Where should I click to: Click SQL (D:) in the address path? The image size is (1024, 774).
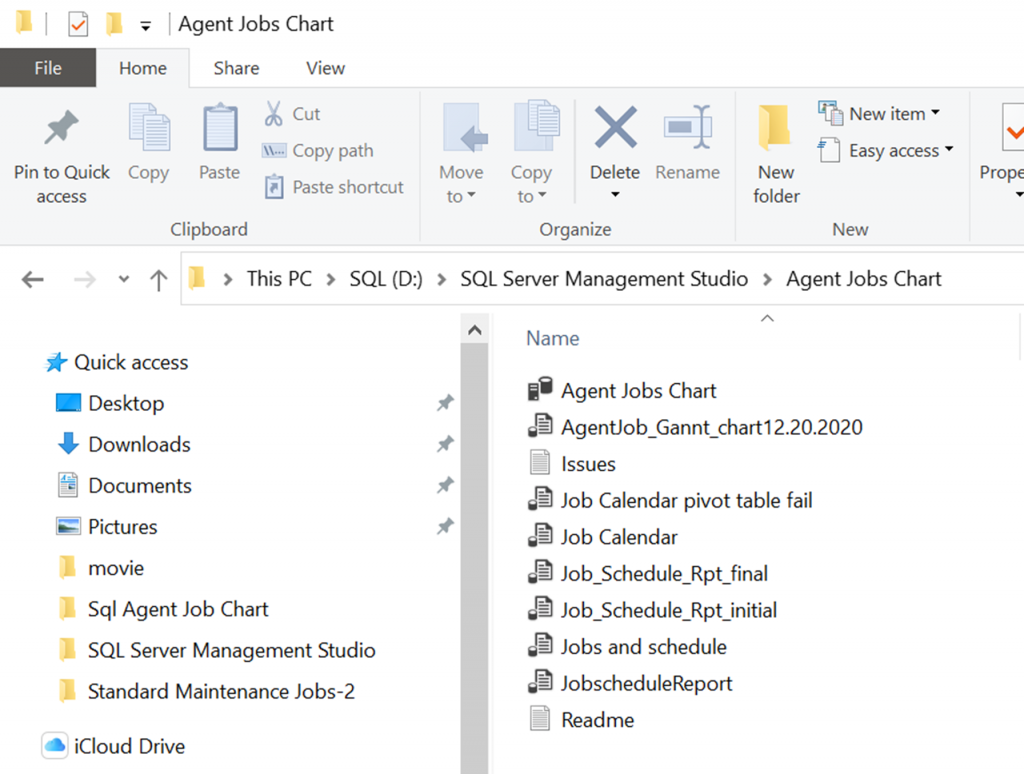[x=386, y=279]
